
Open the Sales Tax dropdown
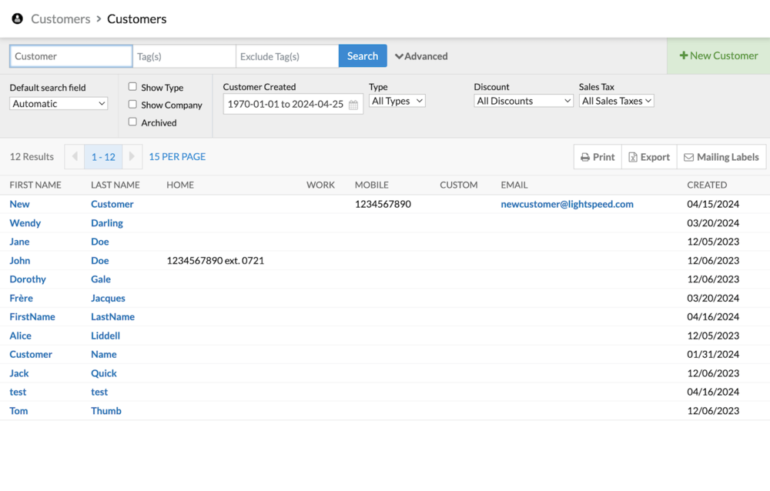[616, 101]
